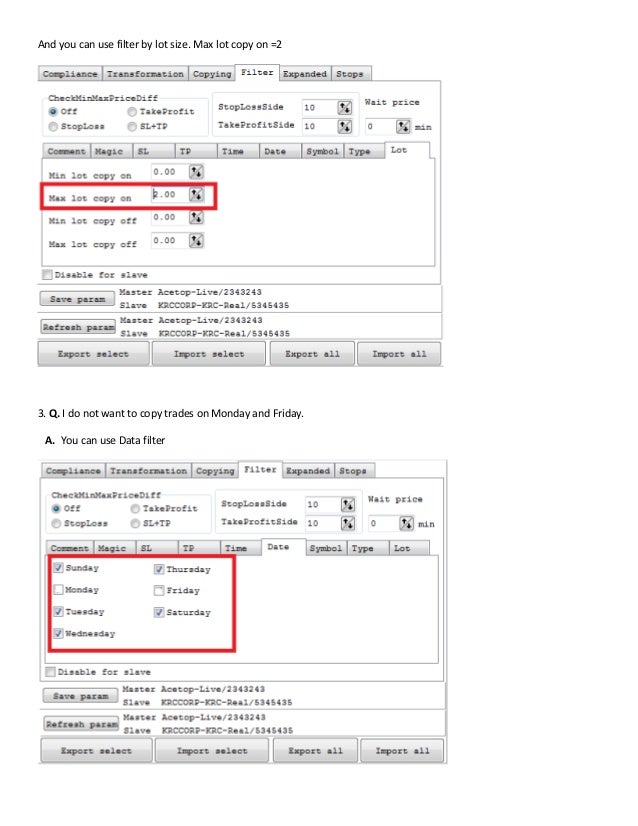The height and width of the screenshot is (826, 638).
Task: Click TakeProfitSide spinner in the Date filter panel
Action: [x=348, y=523]
